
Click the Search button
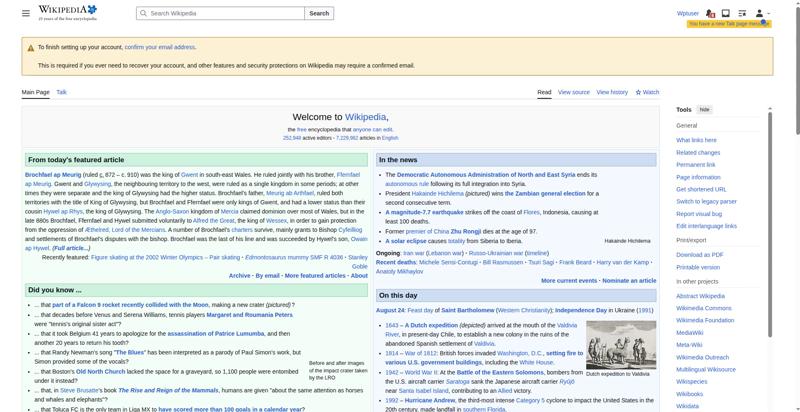(x=319, y=13)
